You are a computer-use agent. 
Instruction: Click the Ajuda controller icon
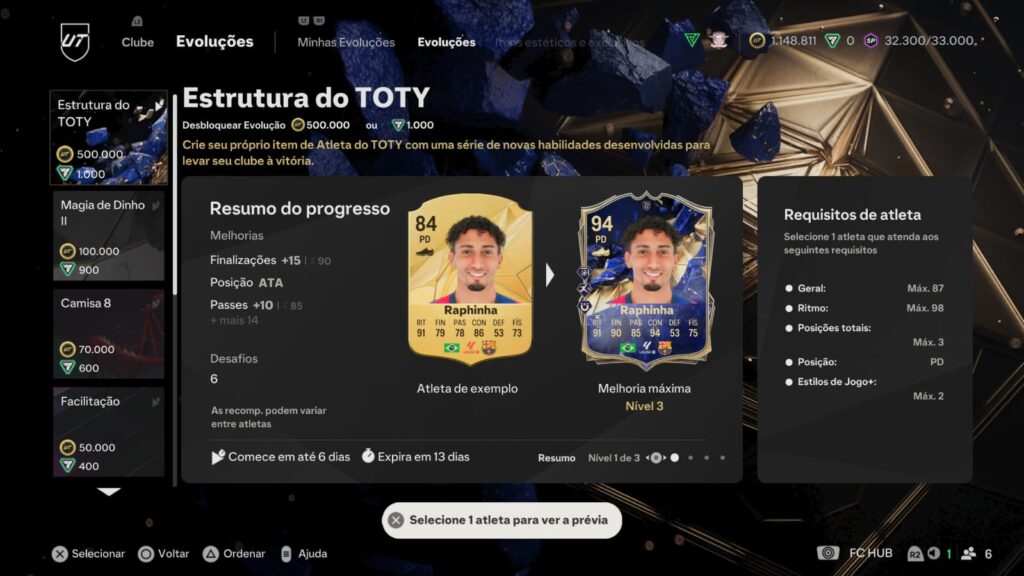pyautogui.click(x=286, y=554)
